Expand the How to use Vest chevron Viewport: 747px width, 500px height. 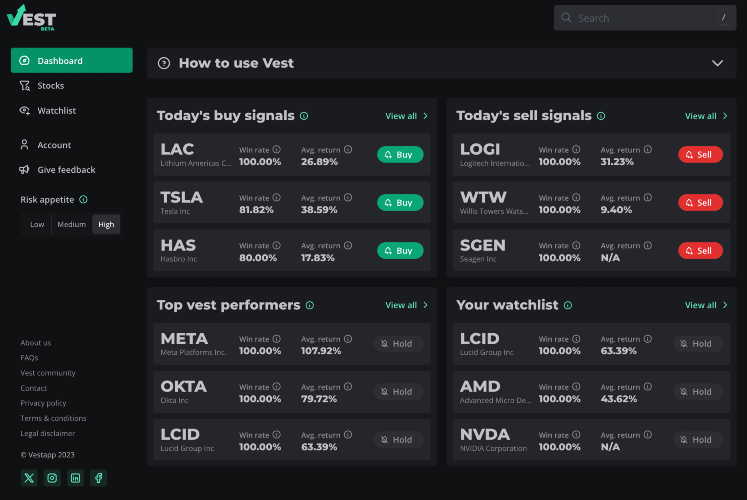(717, 63)
